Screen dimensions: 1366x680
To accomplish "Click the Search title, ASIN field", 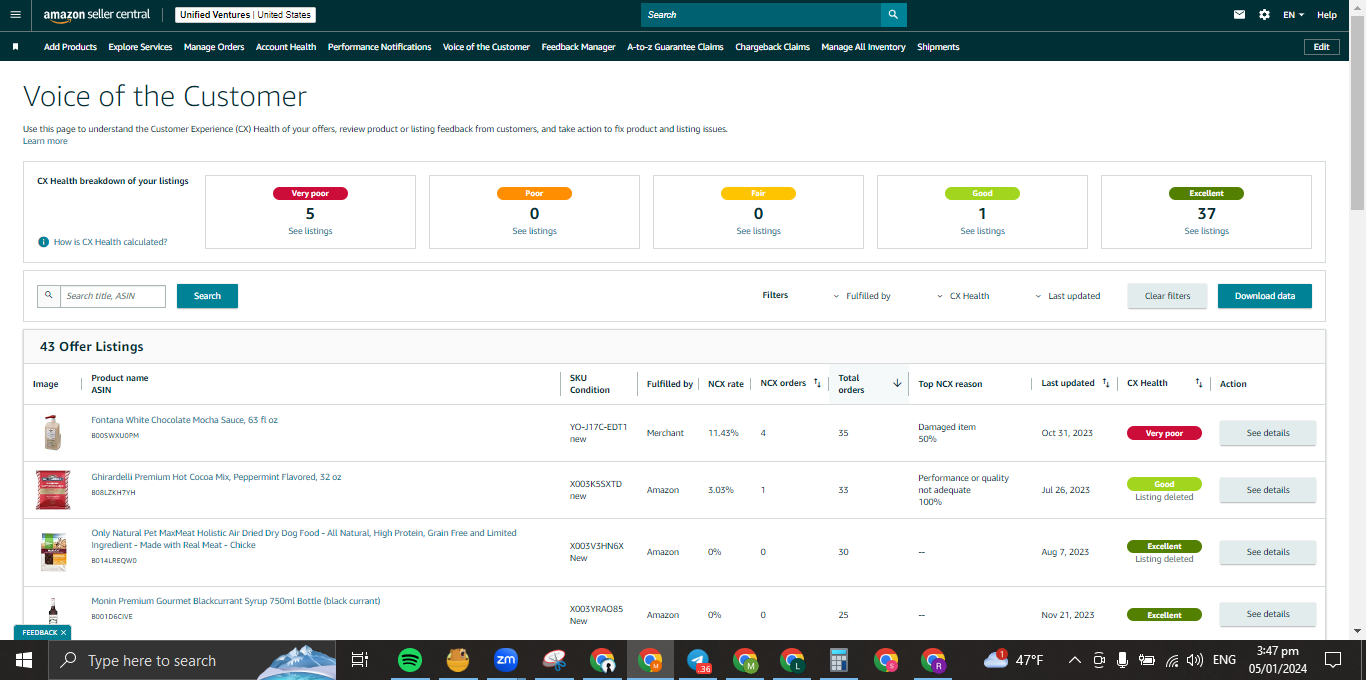I will point(112,296).
